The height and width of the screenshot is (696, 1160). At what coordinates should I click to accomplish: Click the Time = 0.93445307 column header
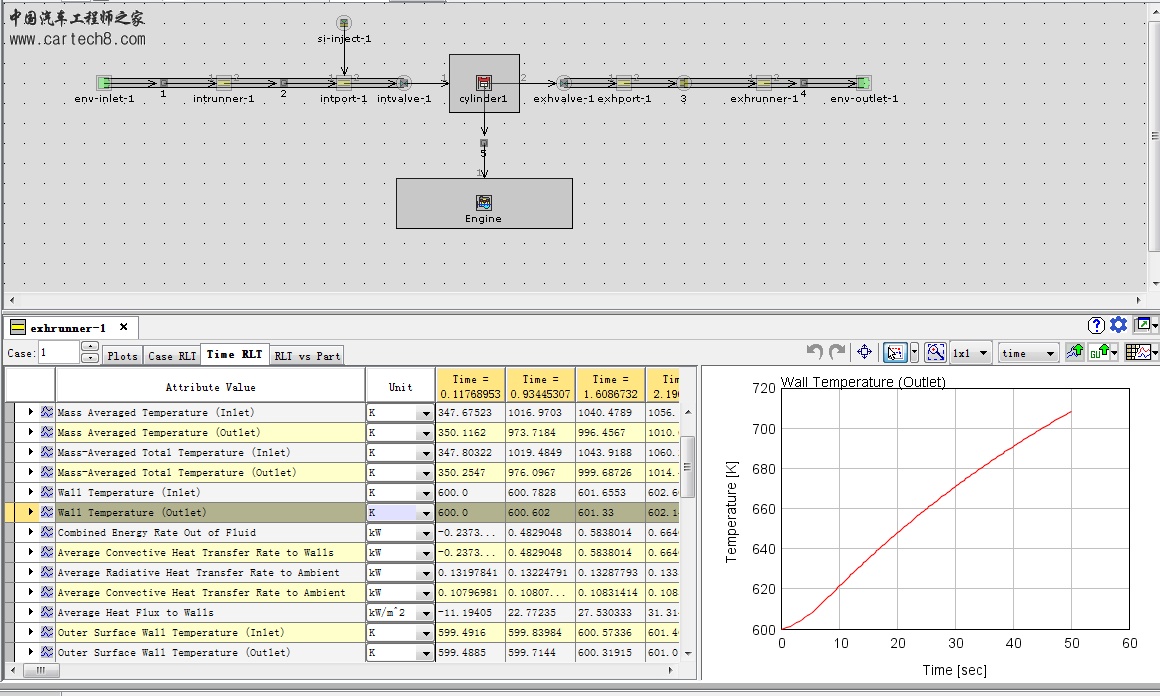[540, 387]
